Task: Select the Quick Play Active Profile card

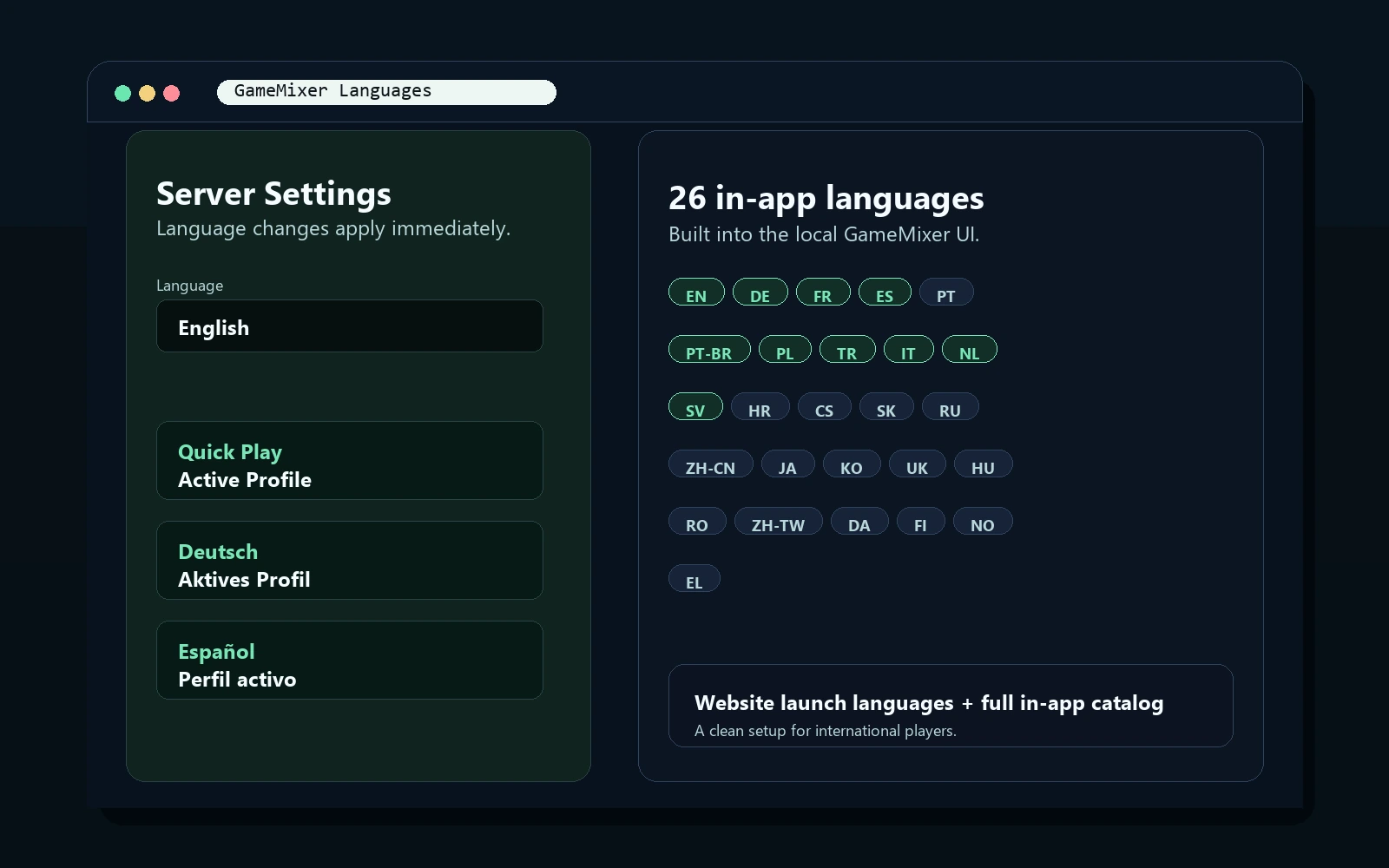Action: tap(350, 461)
